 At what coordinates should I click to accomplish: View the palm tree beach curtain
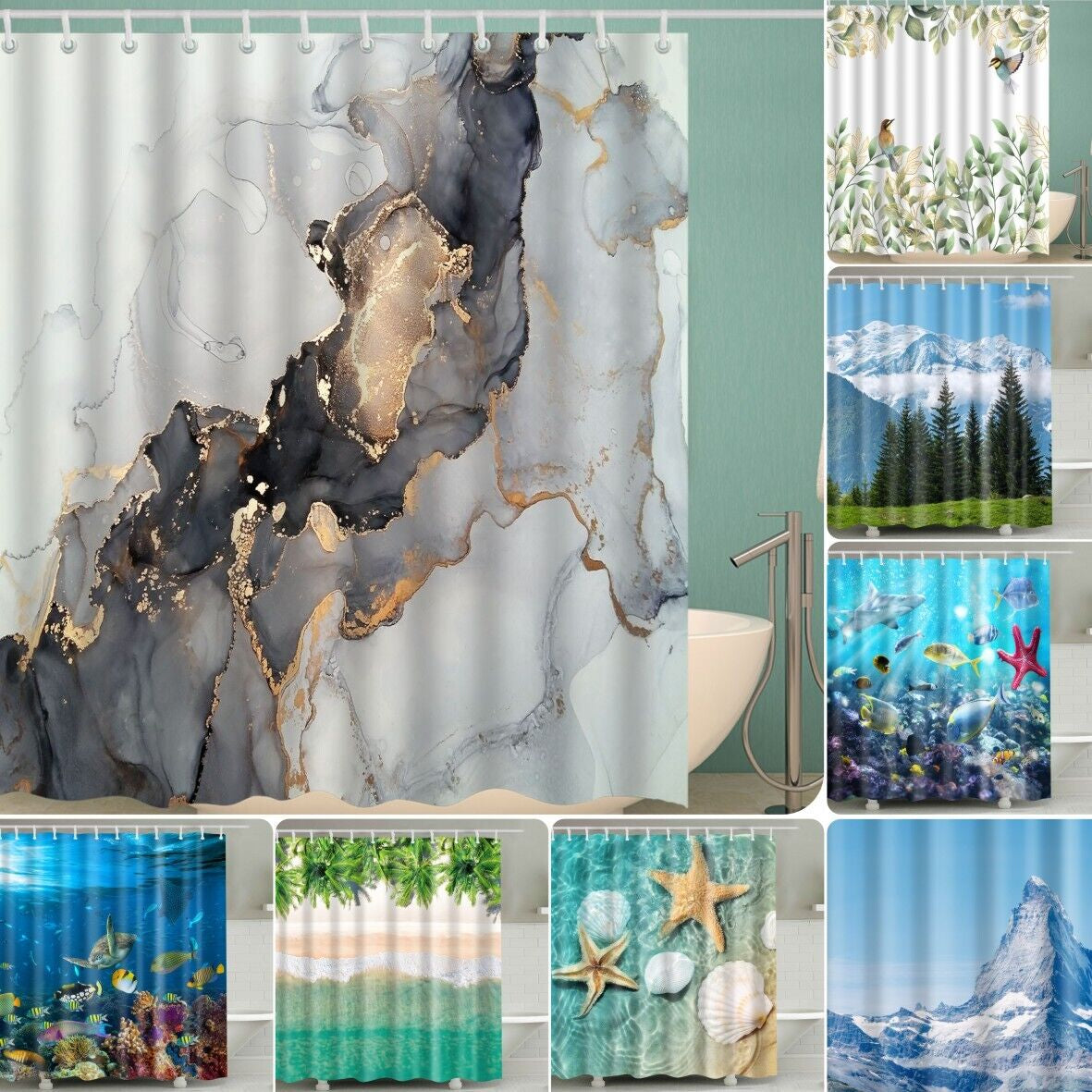tap(398, 952)
